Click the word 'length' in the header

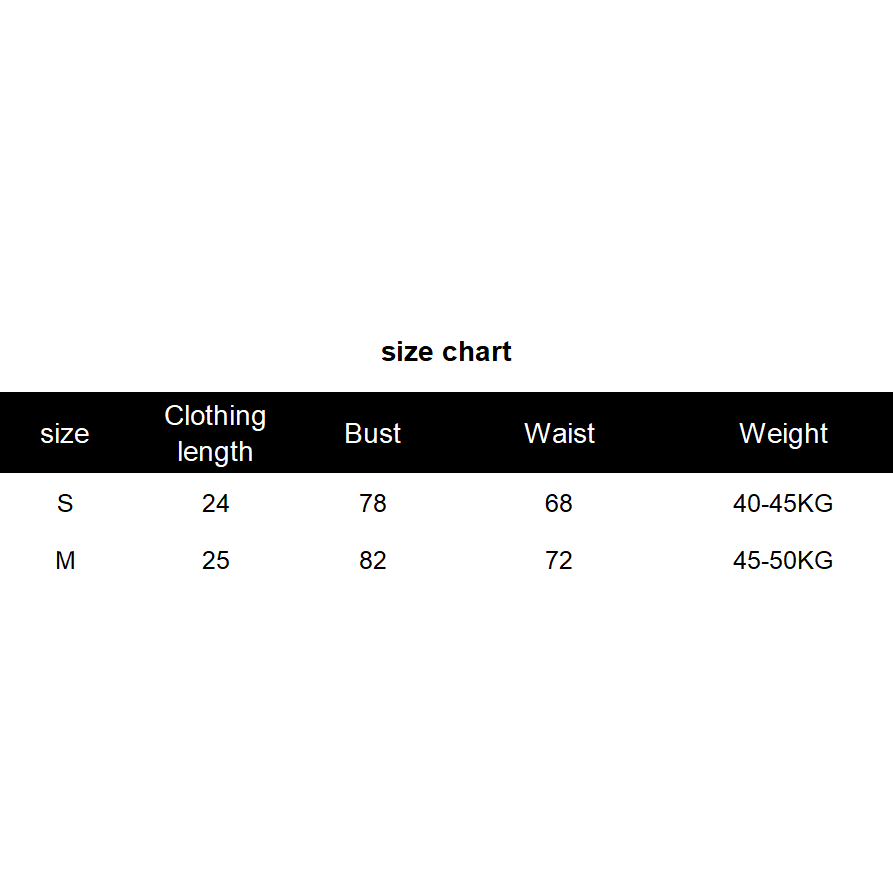click(x=215, y=452)
